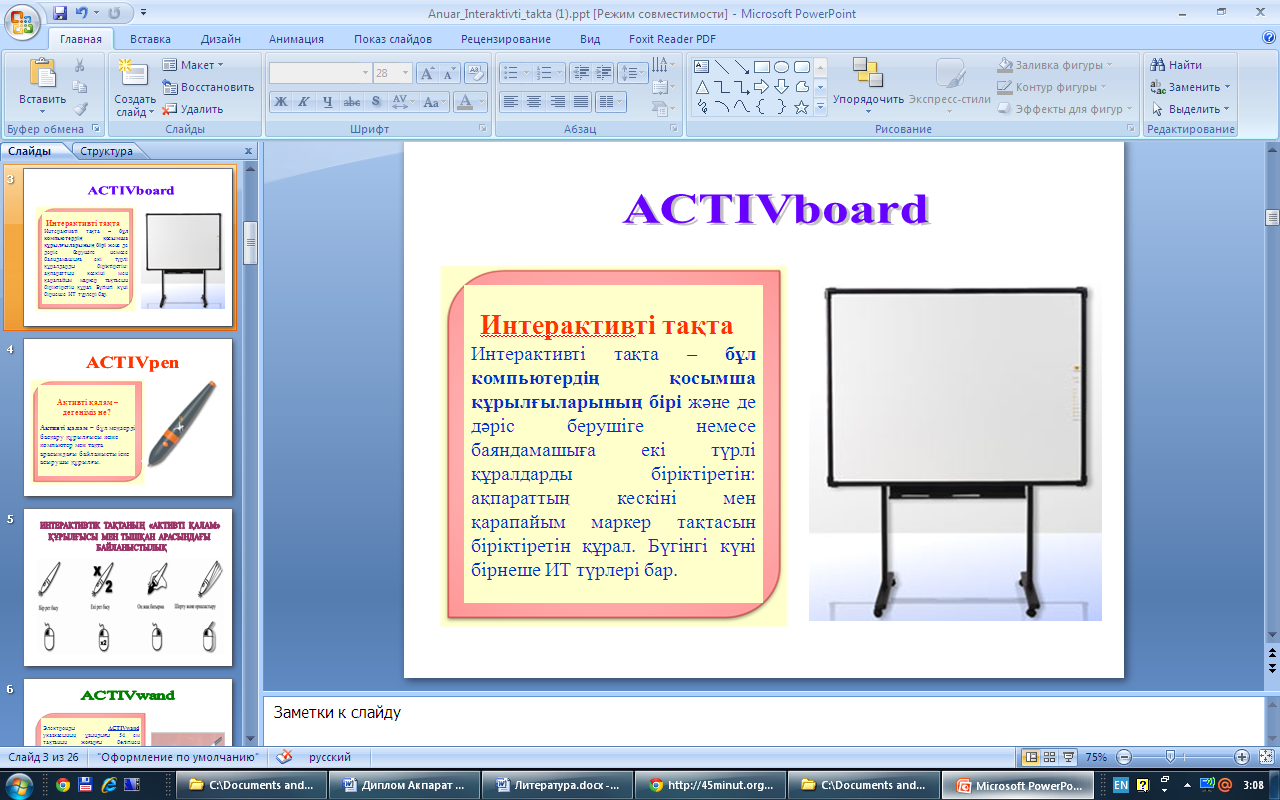Screen dimensions: 1280x800
Task: Open the Вставка ribbon tab
Action: pyautogui.click(x=150, y=39)
